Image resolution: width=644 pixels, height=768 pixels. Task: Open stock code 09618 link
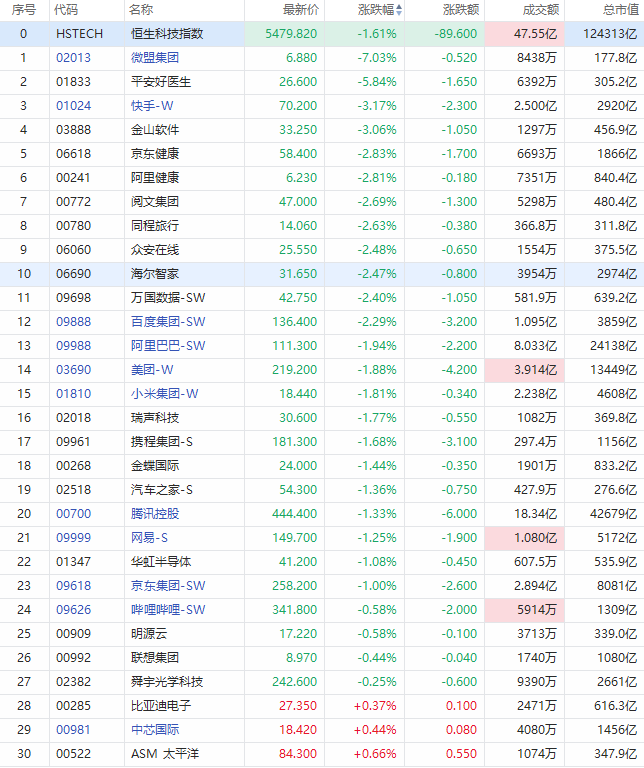(x=73, y=586)
